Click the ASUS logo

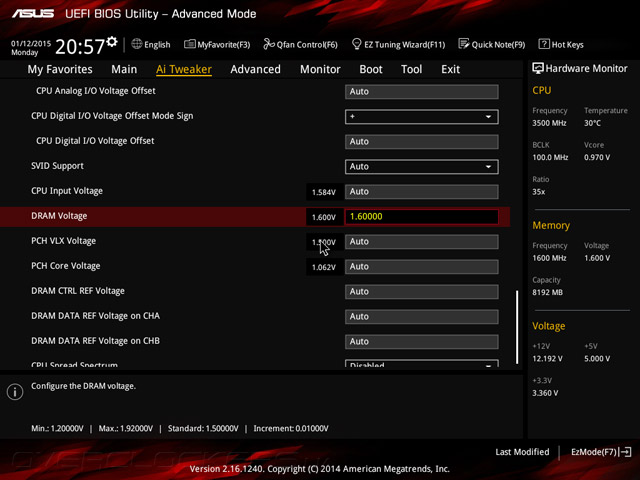tap(33, 14)
